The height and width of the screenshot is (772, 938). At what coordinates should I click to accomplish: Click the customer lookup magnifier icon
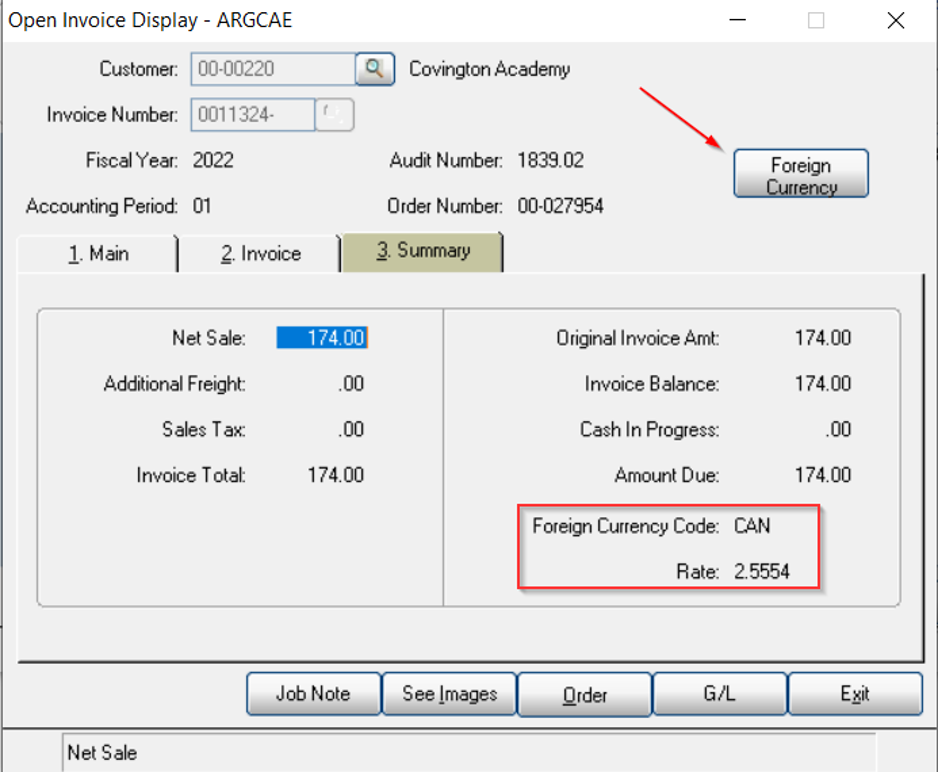click(375, 69)
